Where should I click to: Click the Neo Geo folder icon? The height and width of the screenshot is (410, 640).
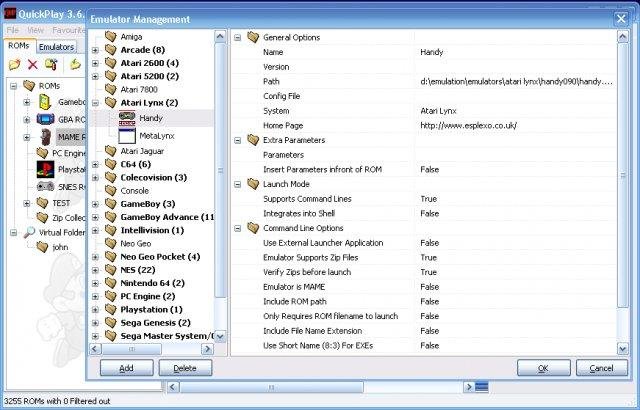pyautogui.click(x=111, y=243)
